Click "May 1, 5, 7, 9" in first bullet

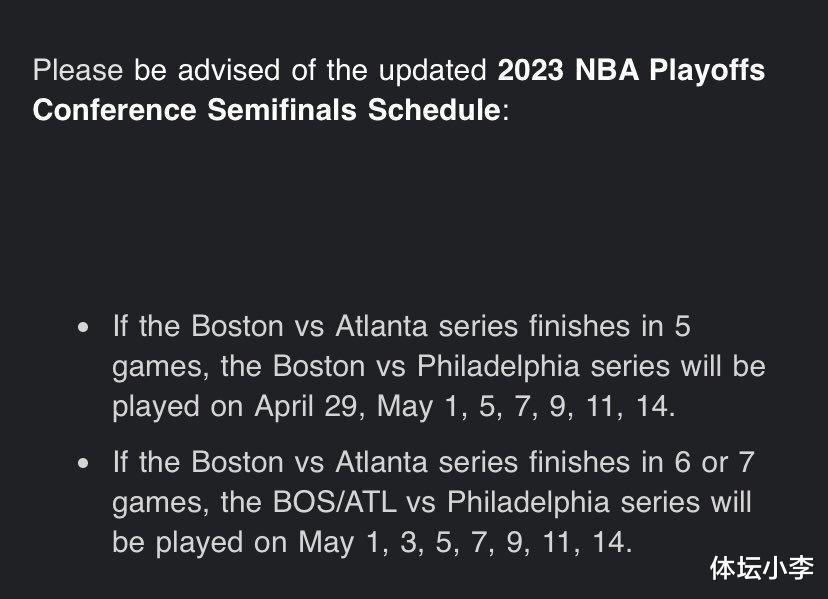click(x=472, y=407)
